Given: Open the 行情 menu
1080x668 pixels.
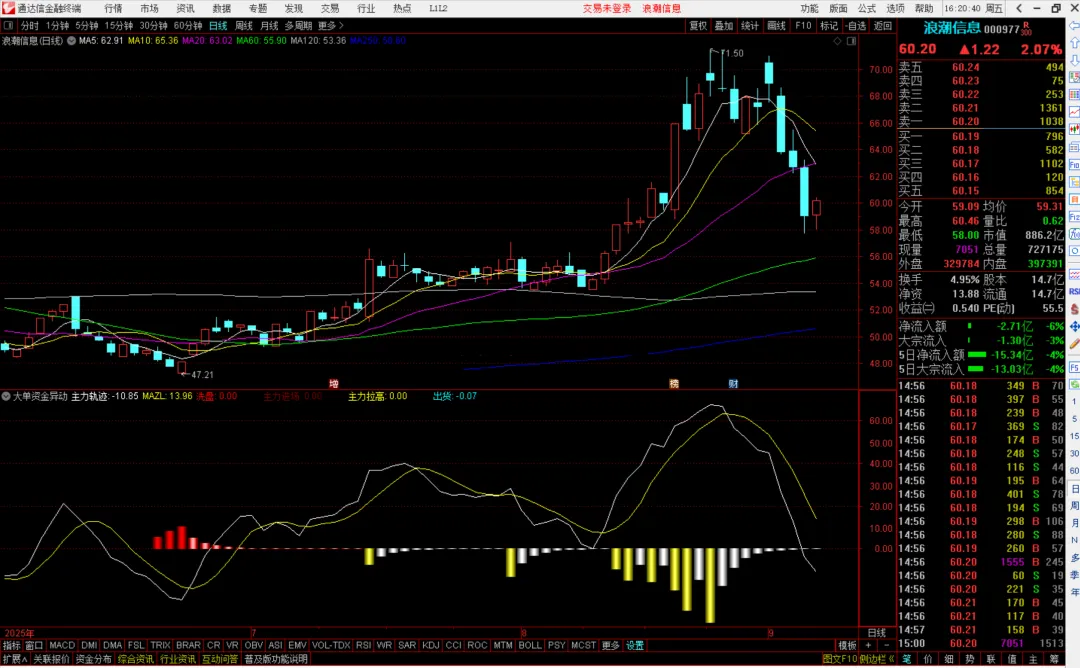Looking at the screenshot, I should (113, 8).
